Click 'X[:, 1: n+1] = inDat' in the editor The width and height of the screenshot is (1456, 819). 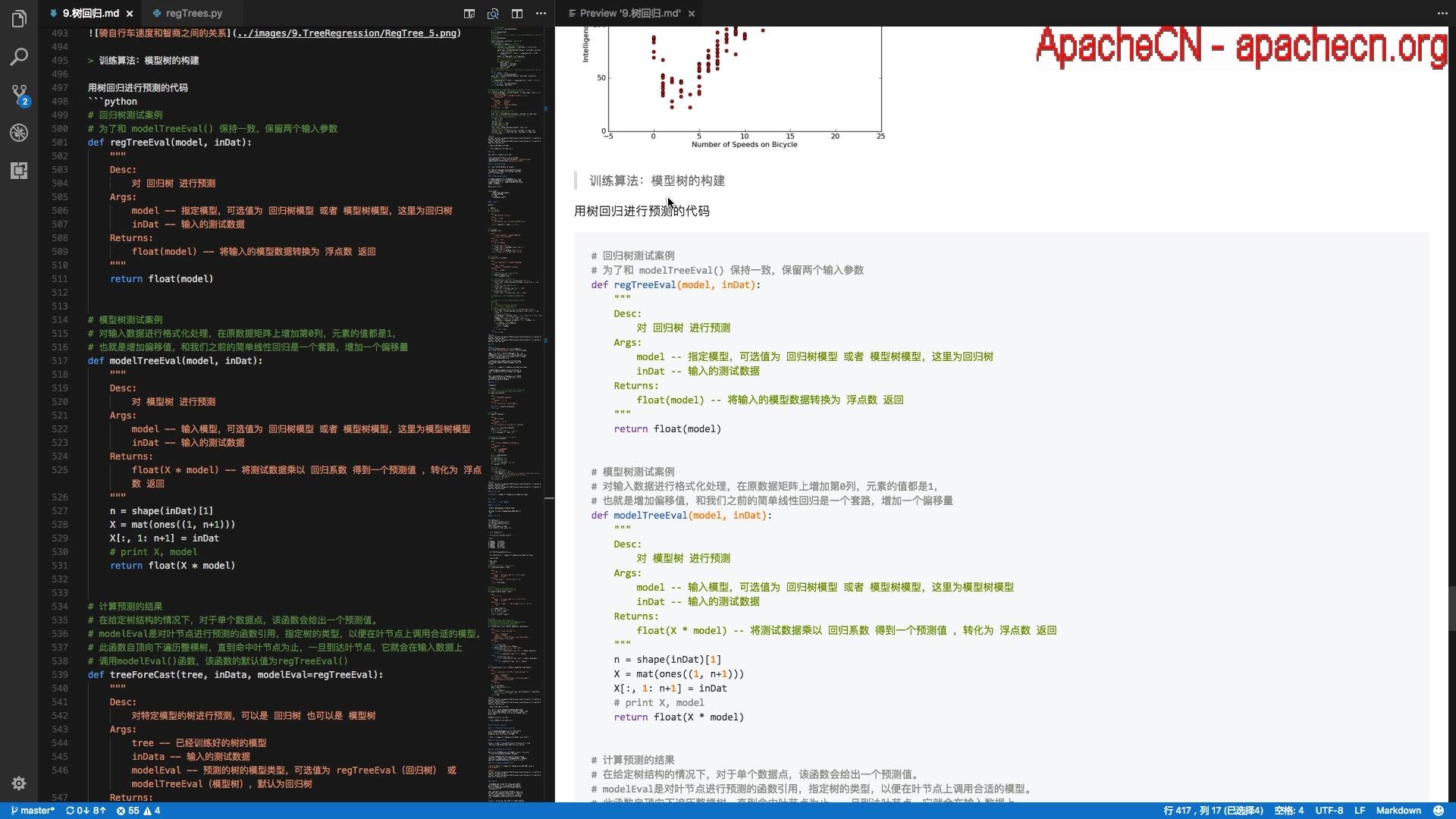(x=165, y=538)
